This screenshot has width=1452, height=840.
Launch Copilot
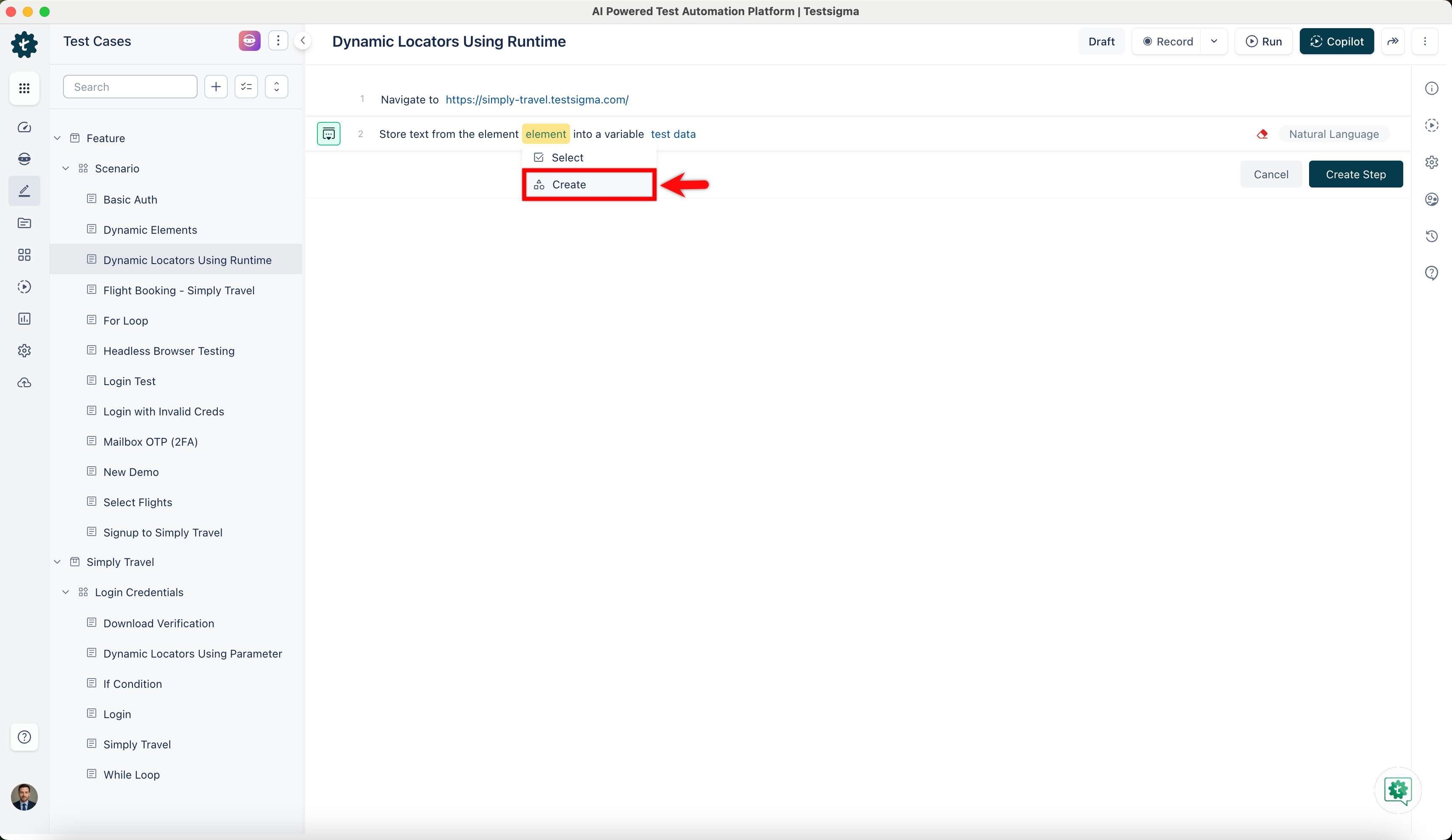pos(1337,42)
